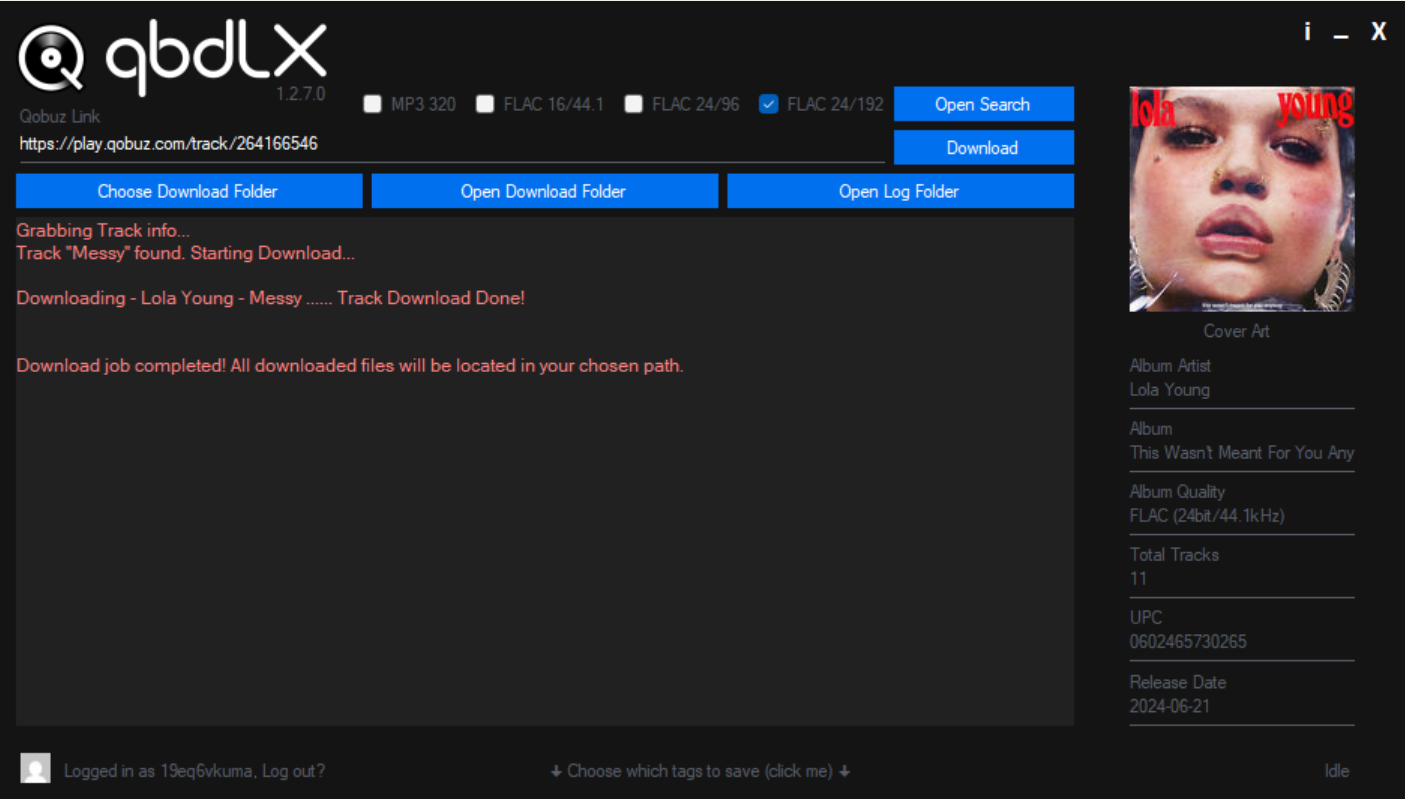This screenshot has height=799, width=1405.
Task: Open the info "i" about button
Action: [1307, 31]
